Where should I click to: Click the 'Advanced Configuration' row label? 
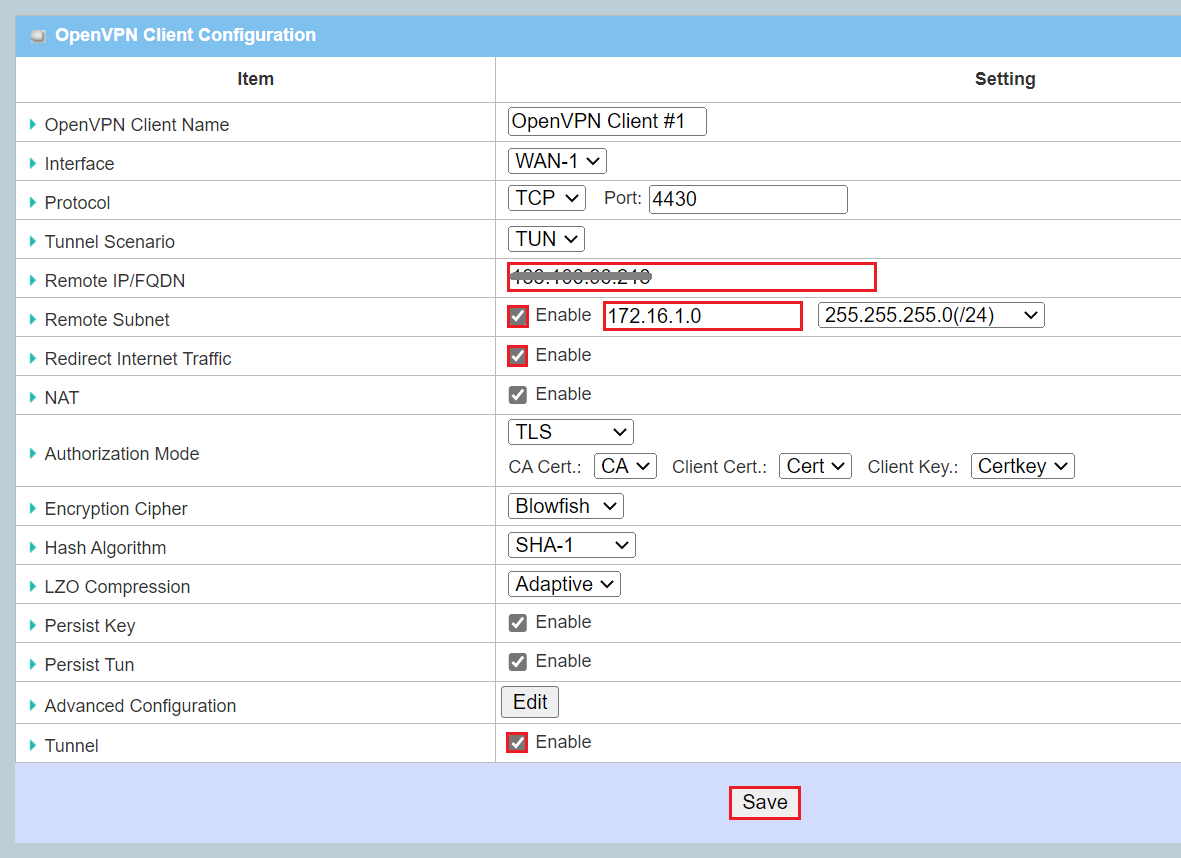(x=140, y=706)
